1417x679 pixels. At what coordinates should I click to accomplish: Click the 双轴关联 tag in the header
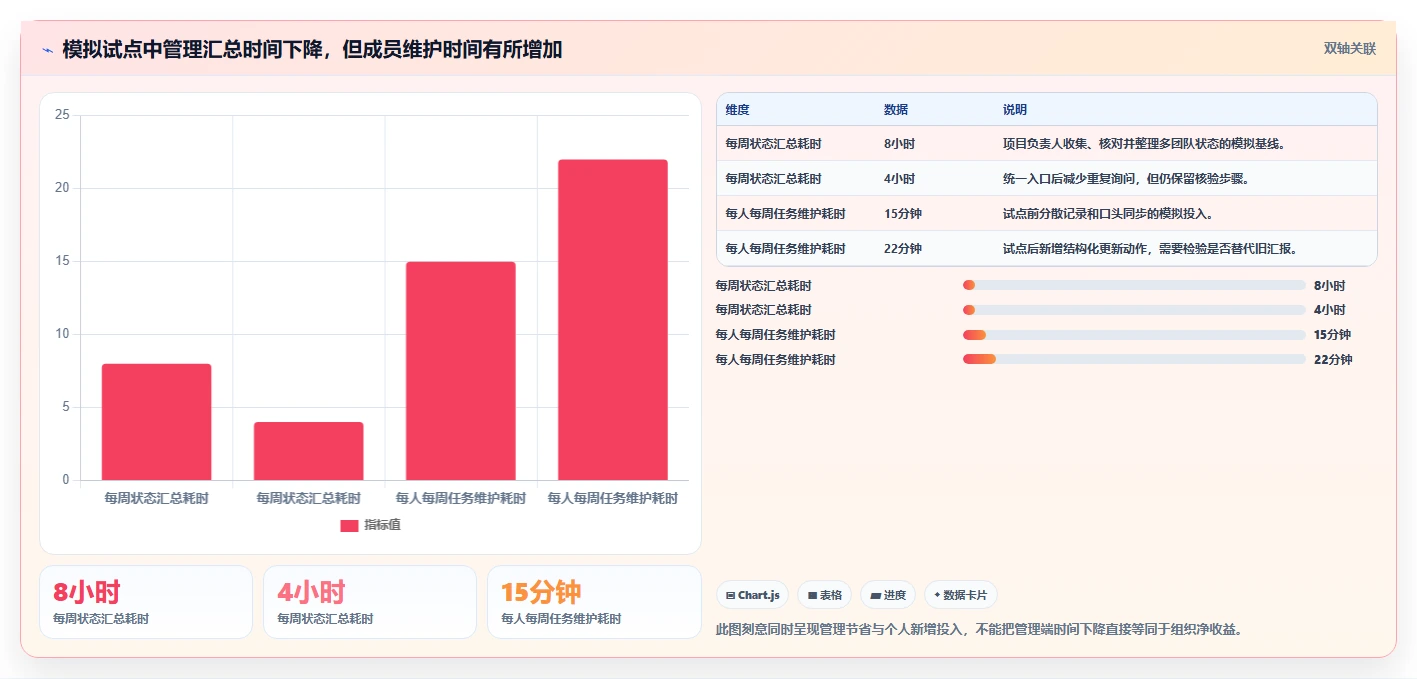click(1350, 48)
